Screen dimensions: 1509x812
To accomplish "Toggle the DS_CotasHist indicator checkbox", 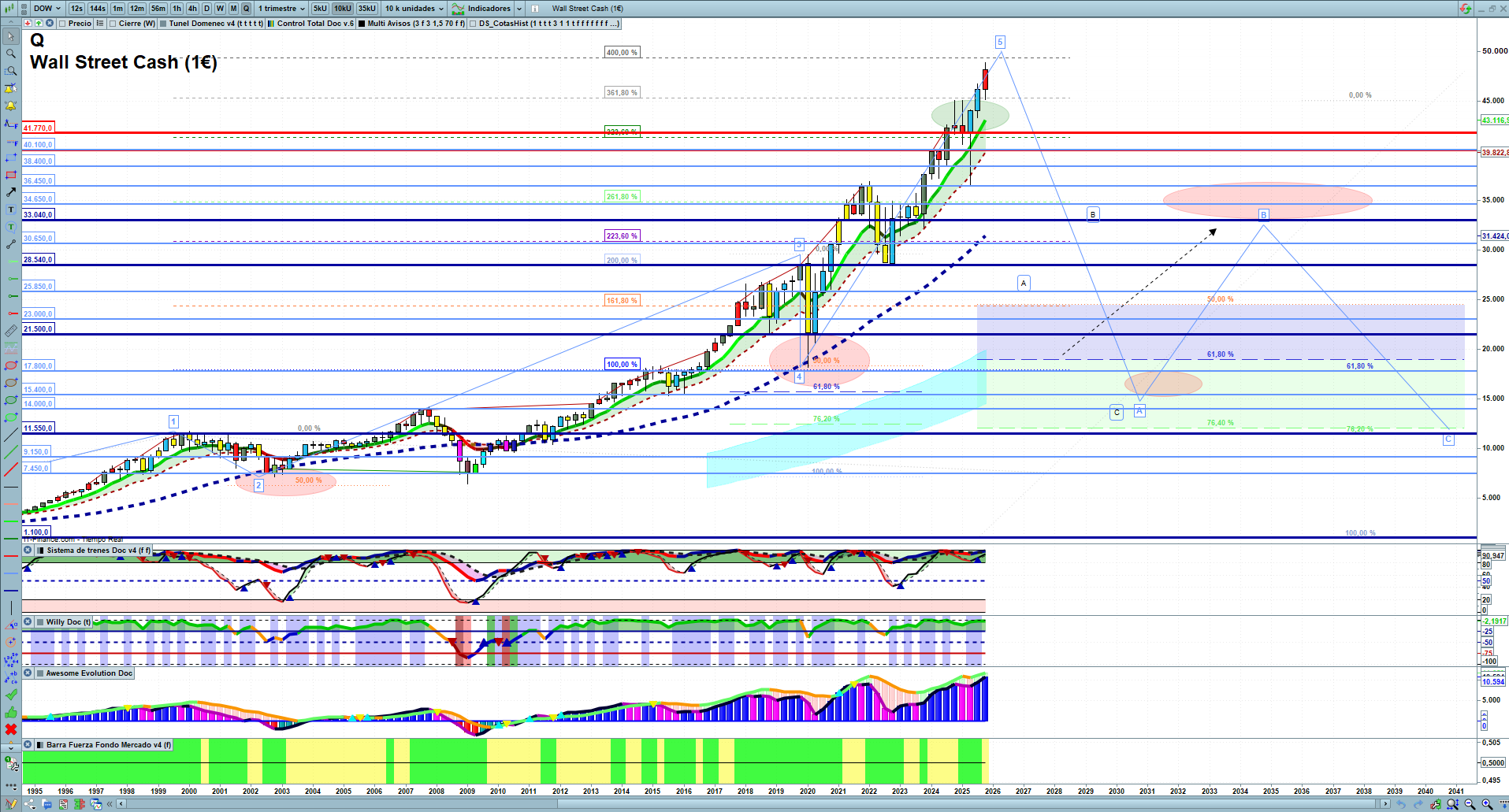I will [x=473, y=24].
